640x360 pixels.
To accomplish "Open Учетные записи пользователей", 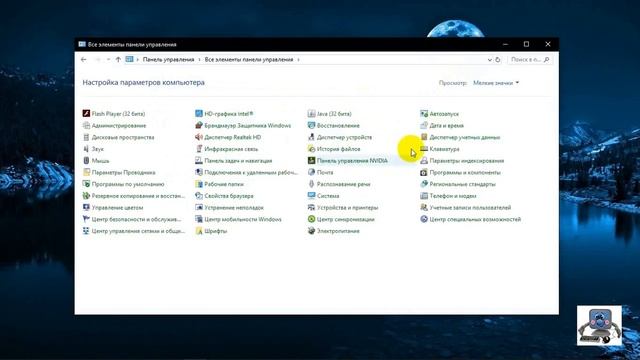I will tap(466, 207).
